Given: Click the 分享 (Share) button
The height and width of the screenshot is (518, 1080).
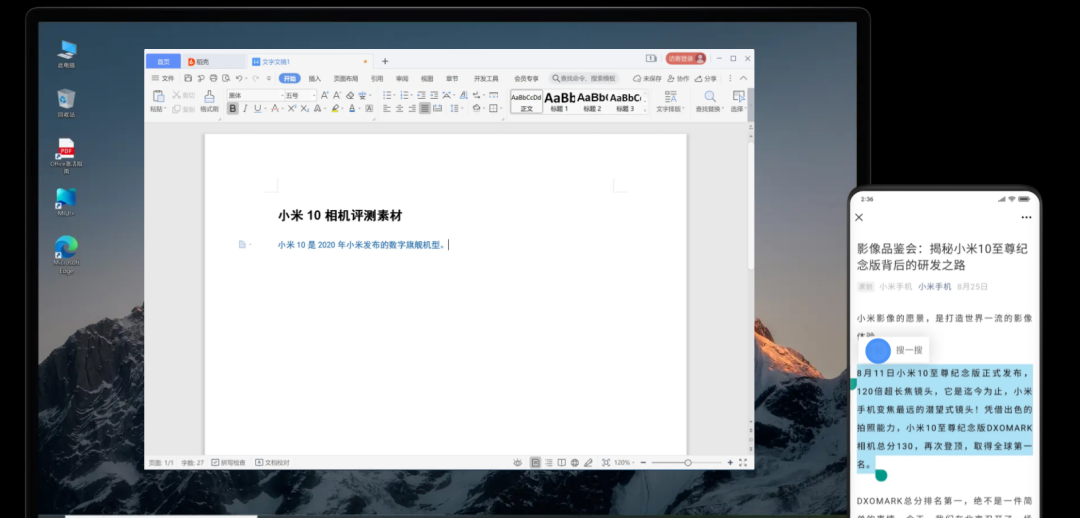Looking at the screenshot, I should point(707,78).
